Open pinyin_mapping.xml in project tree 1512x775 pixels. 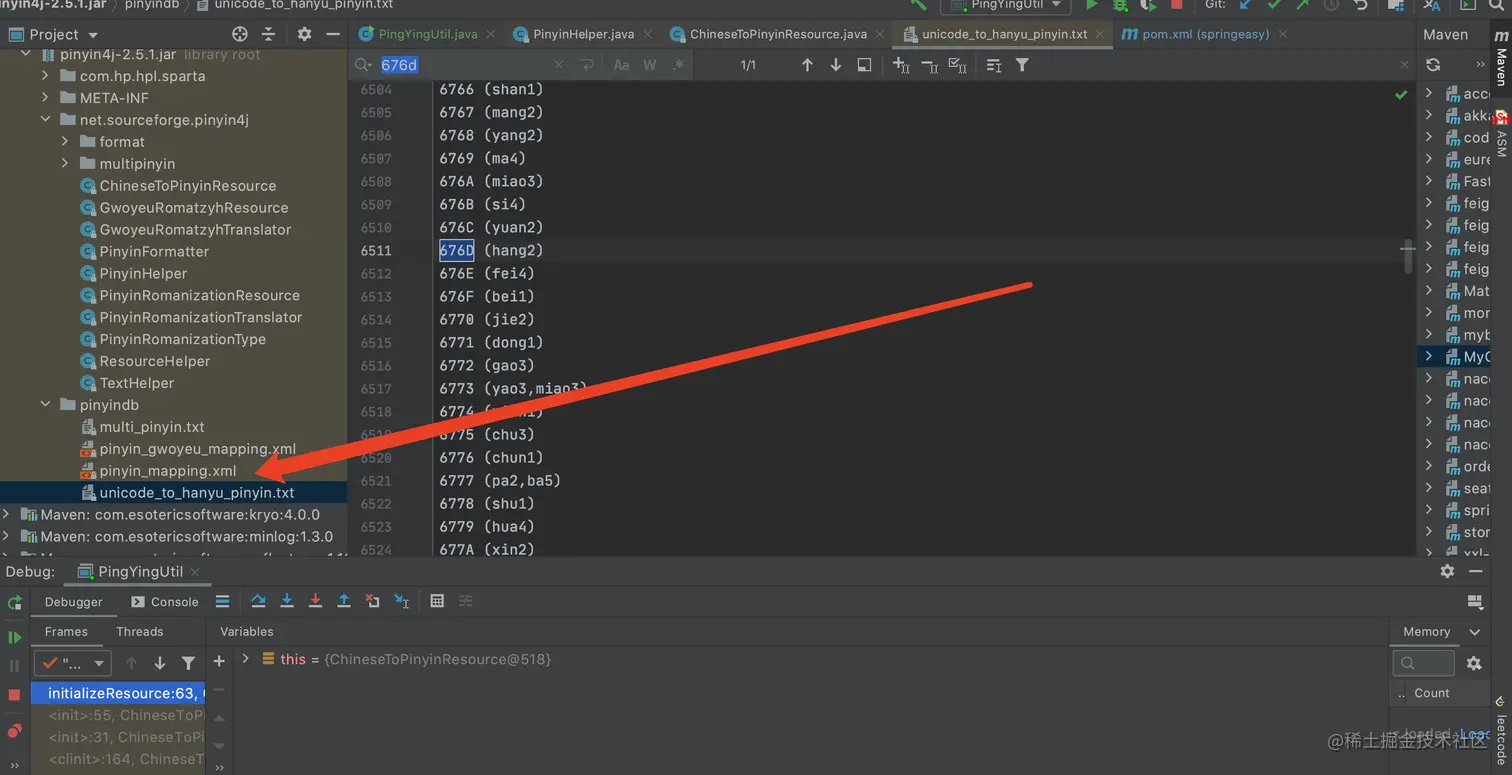pos(168,471)
